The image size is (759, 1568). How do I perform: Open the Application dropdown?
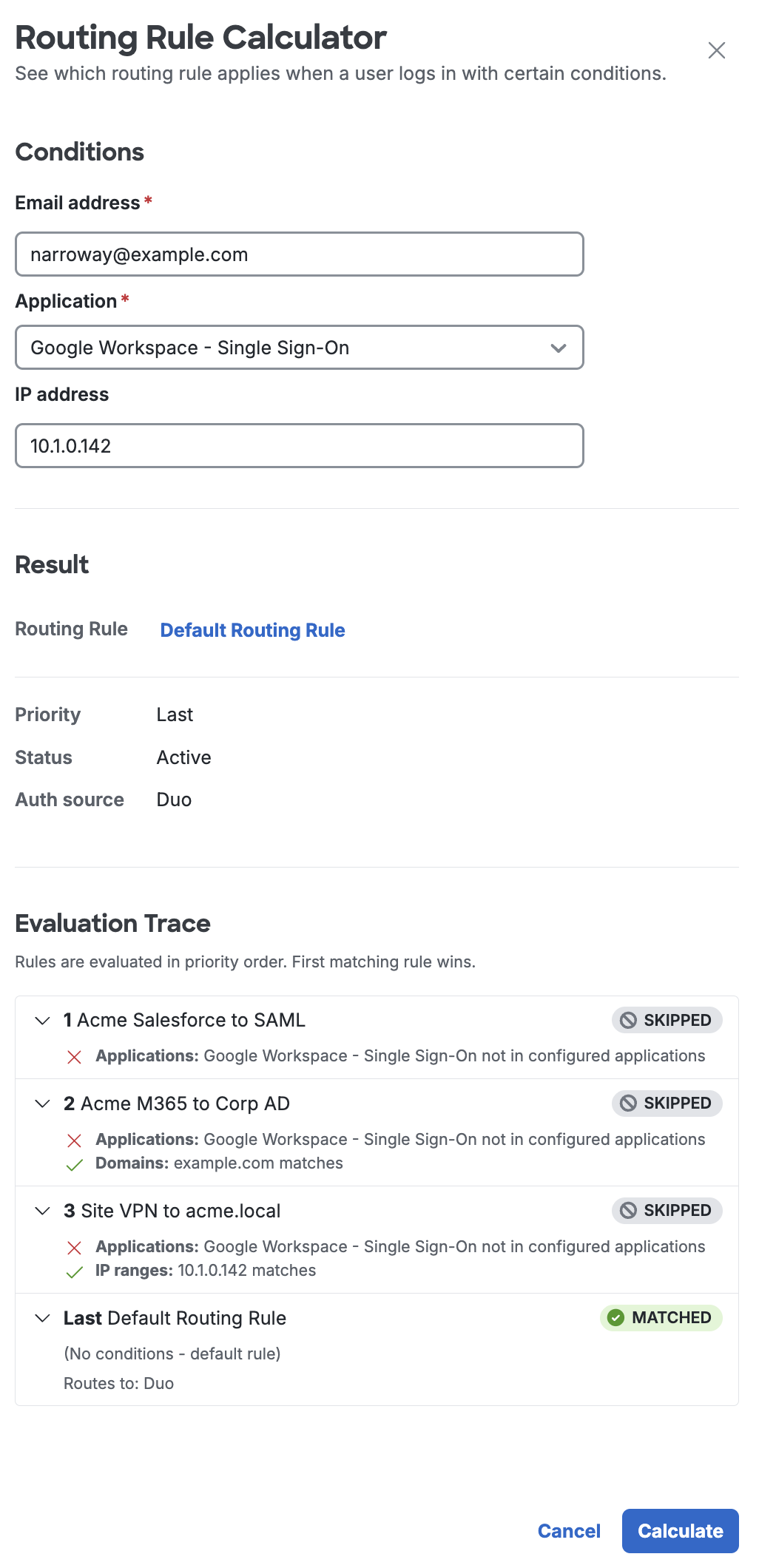click(299, 348)
